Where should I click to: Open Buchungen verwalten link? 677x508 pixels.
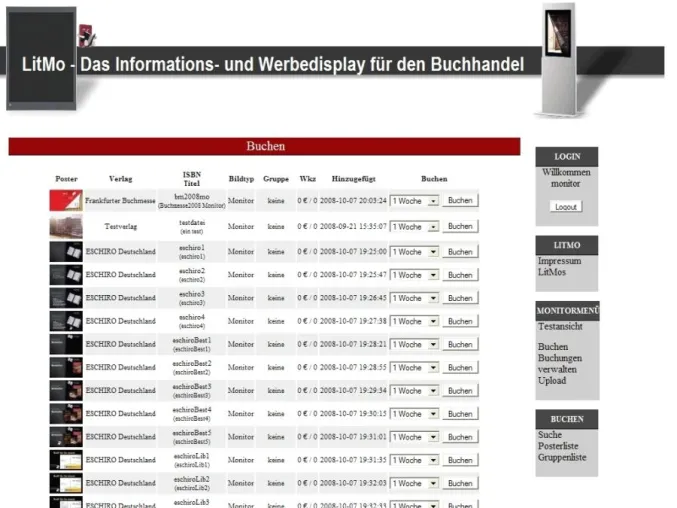pyautogui.click(x=560, y=364)
